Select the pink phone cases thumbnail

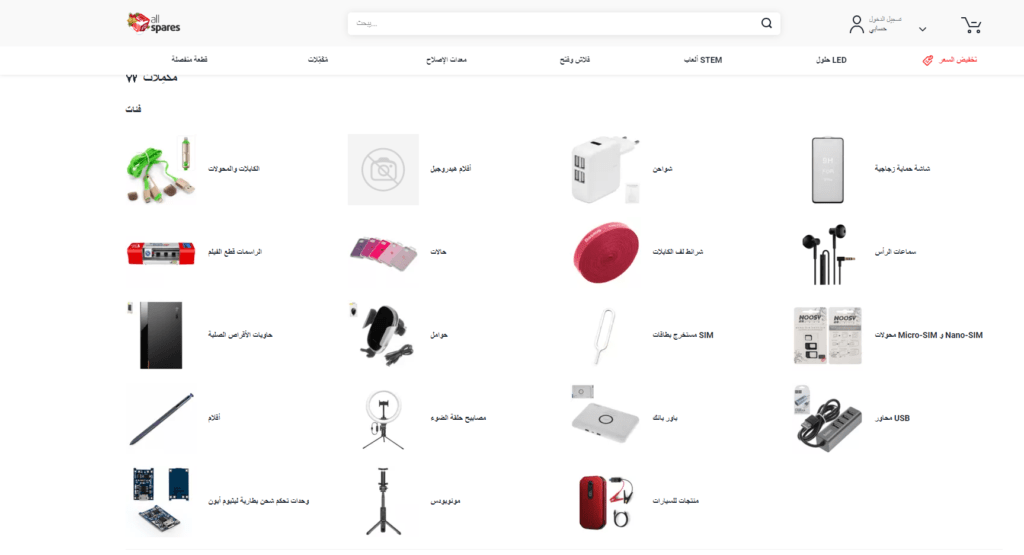click(383, 253)
